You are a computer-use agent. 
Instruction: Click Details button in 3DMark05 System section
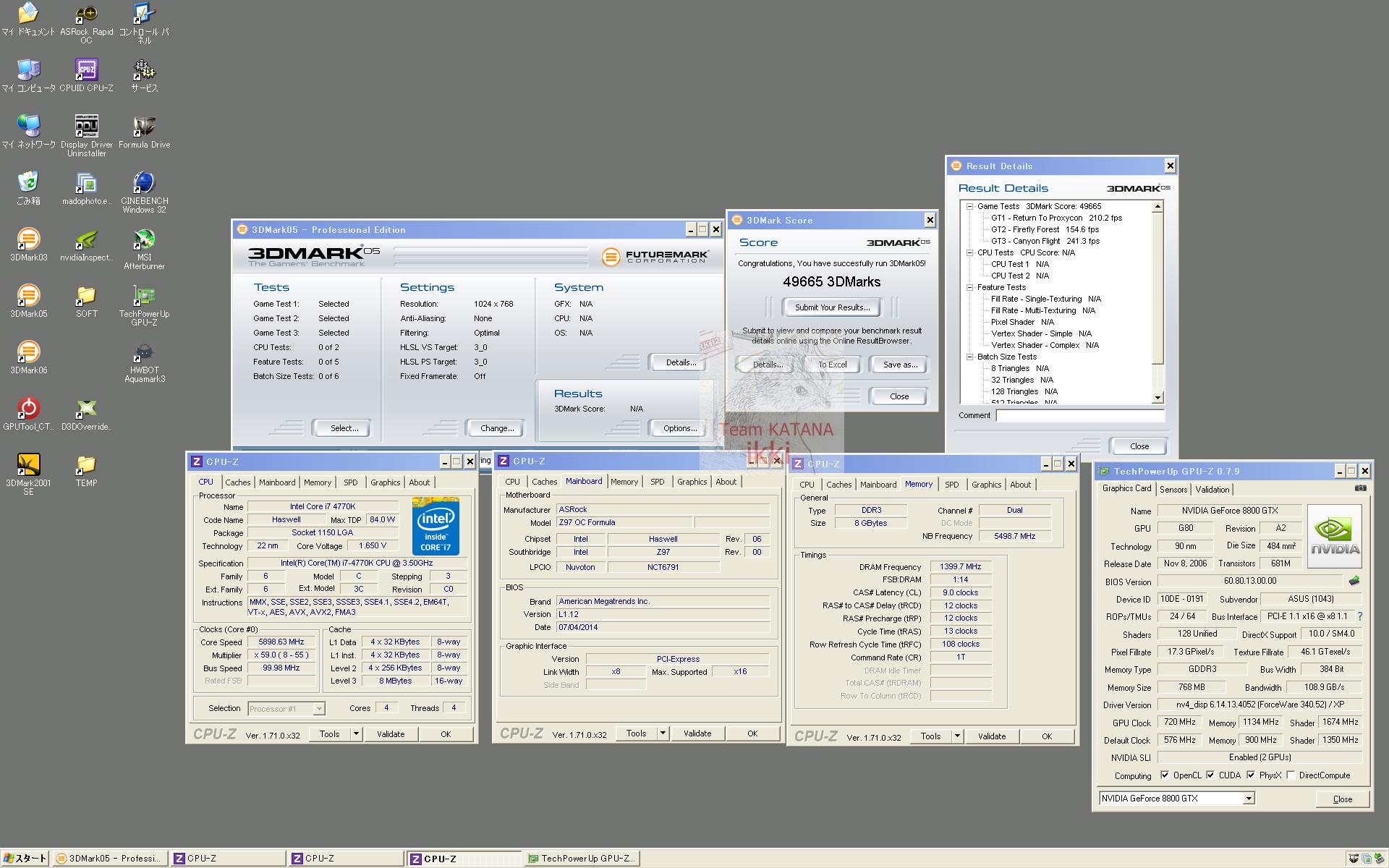coord(680,362)
